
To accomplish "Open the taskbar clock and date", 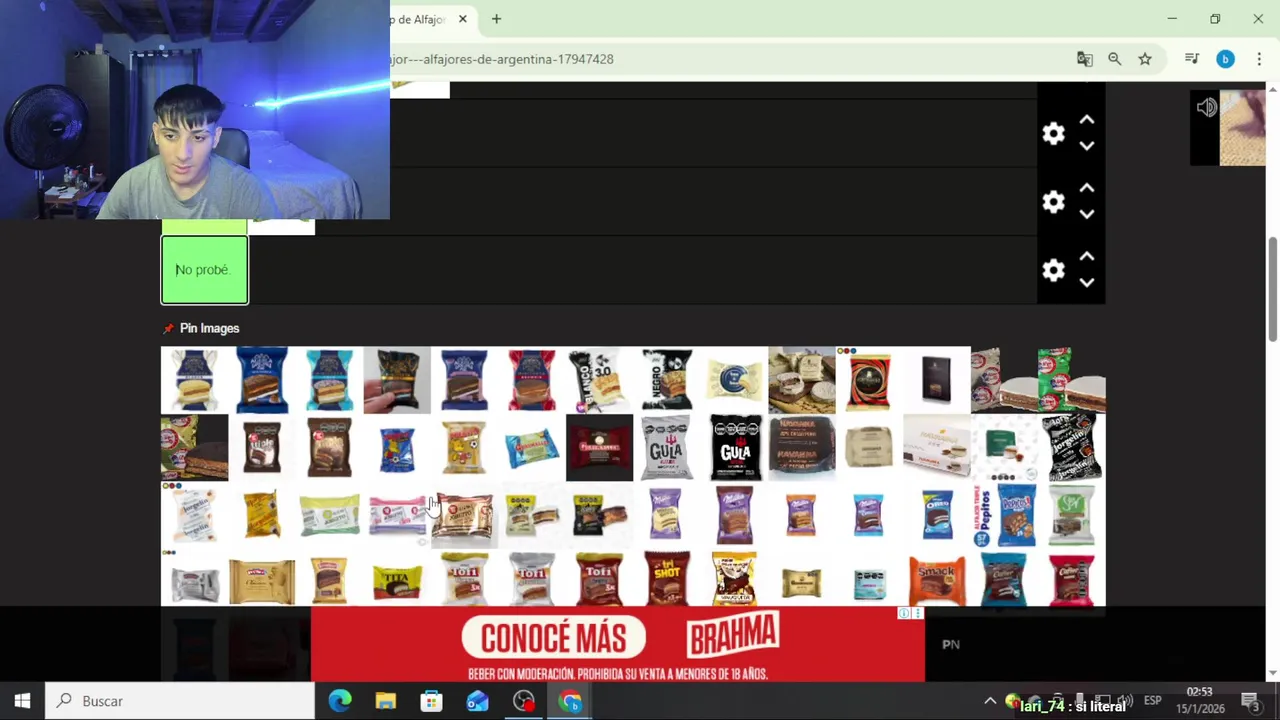I will tap(1200, 700).
